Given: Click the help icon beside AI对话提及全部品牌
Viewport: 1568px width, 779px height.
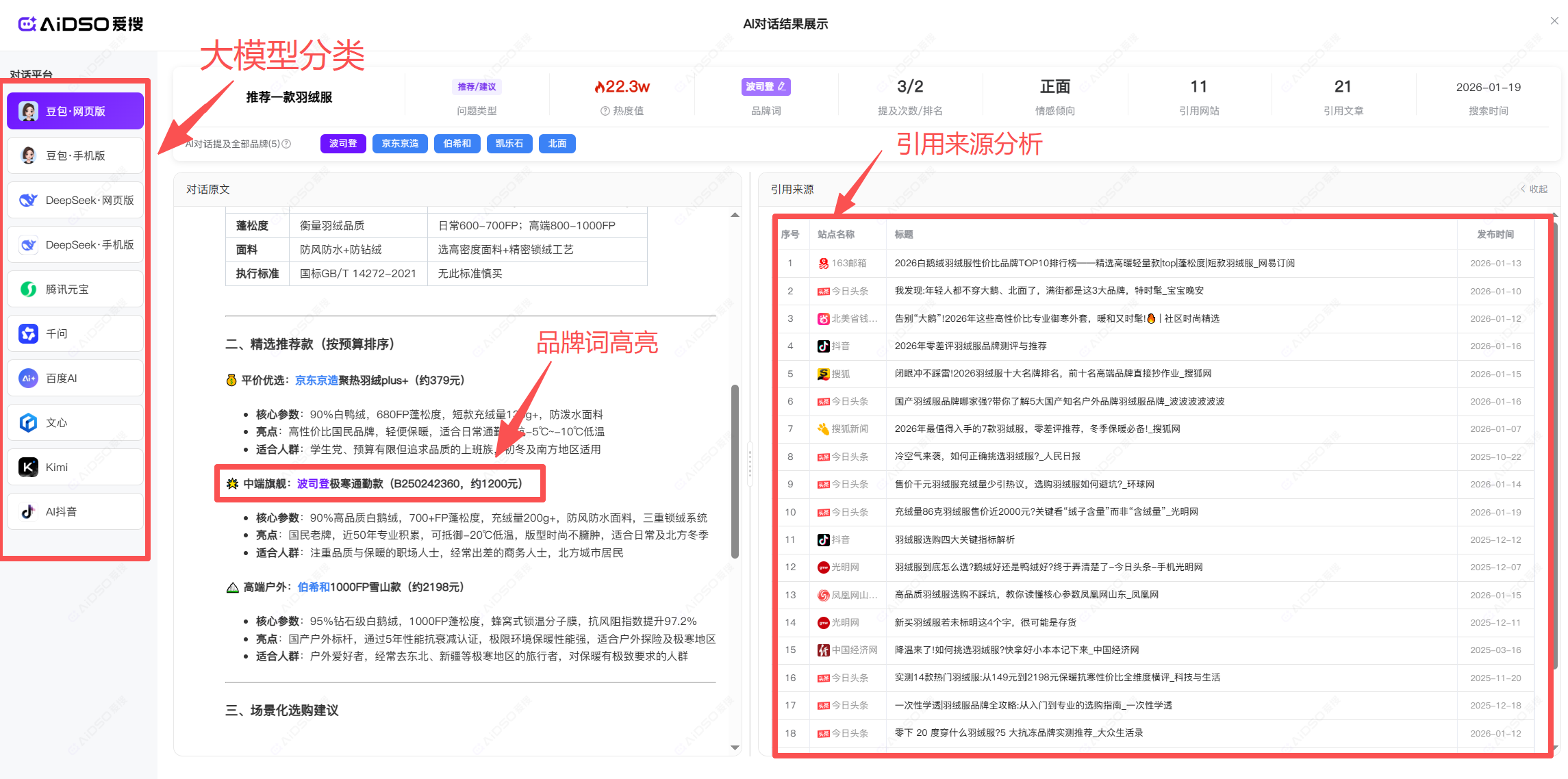Looking at the screenshot, I should pos(287,144).
